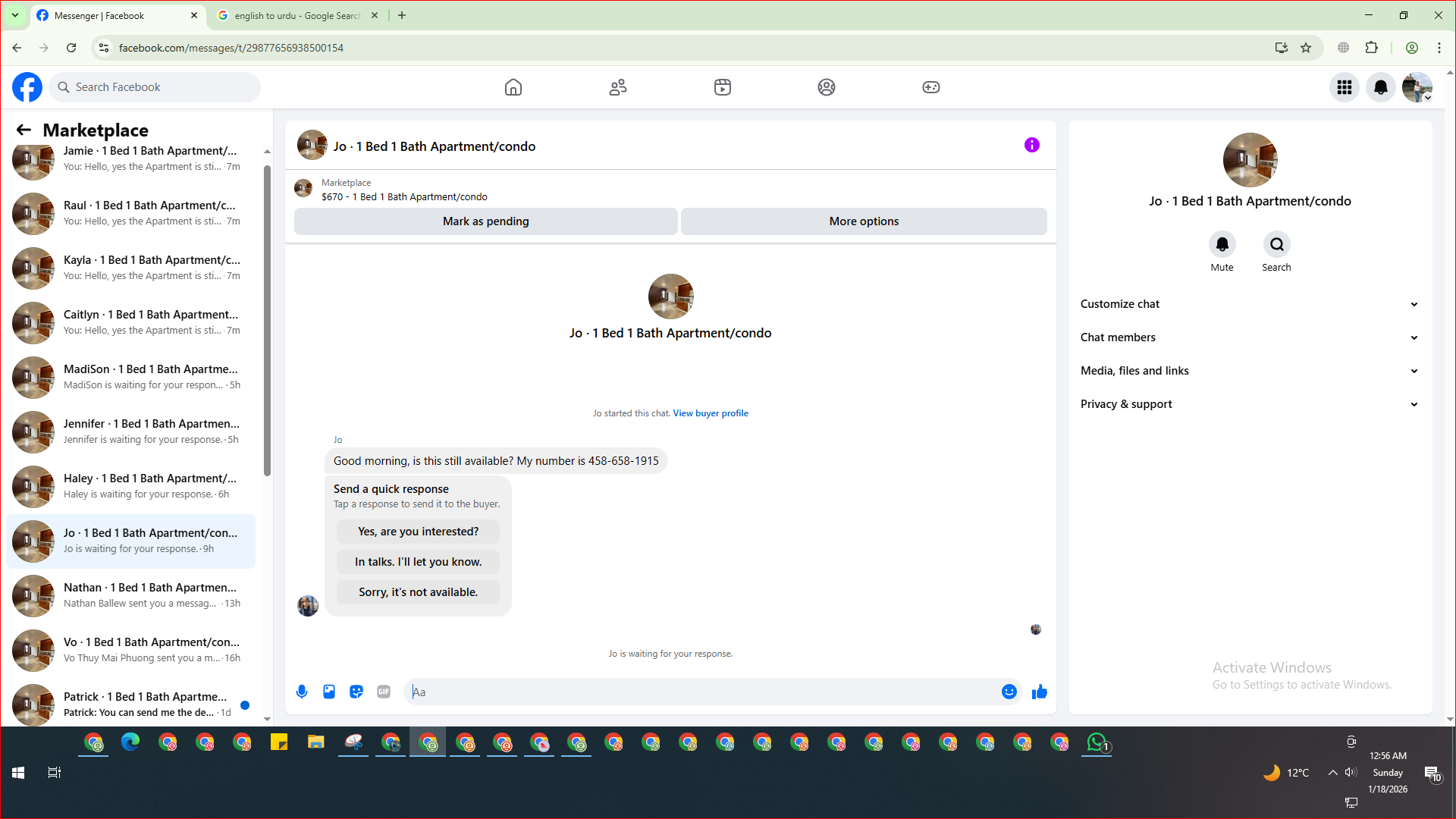
Task: Mute this conversation
Action: tap(1222, 245)
